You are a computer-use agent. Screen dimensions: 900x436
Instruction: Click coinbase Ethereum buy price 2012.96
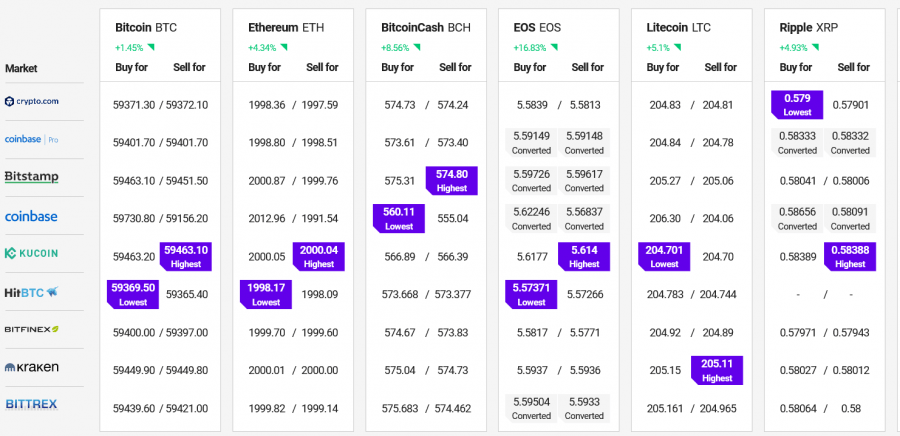tap(267, 219)
